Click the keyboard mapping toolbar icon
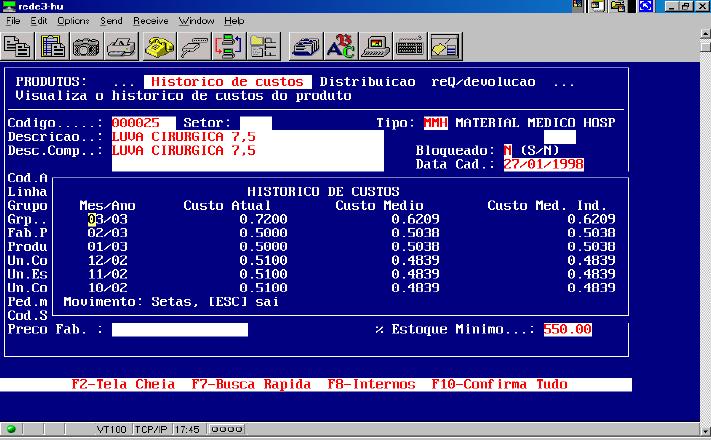Screen dimensions: 711x440 tap(410, 46)
